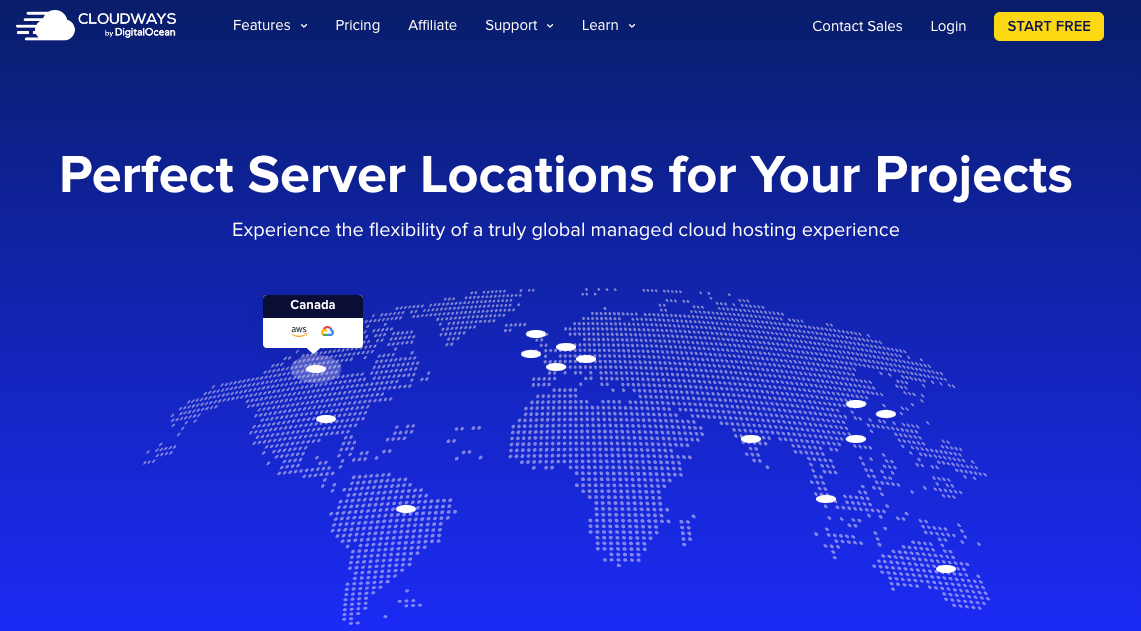
Task: Select the highlighted Canada server marker
Action: click(x=316, y=369)
